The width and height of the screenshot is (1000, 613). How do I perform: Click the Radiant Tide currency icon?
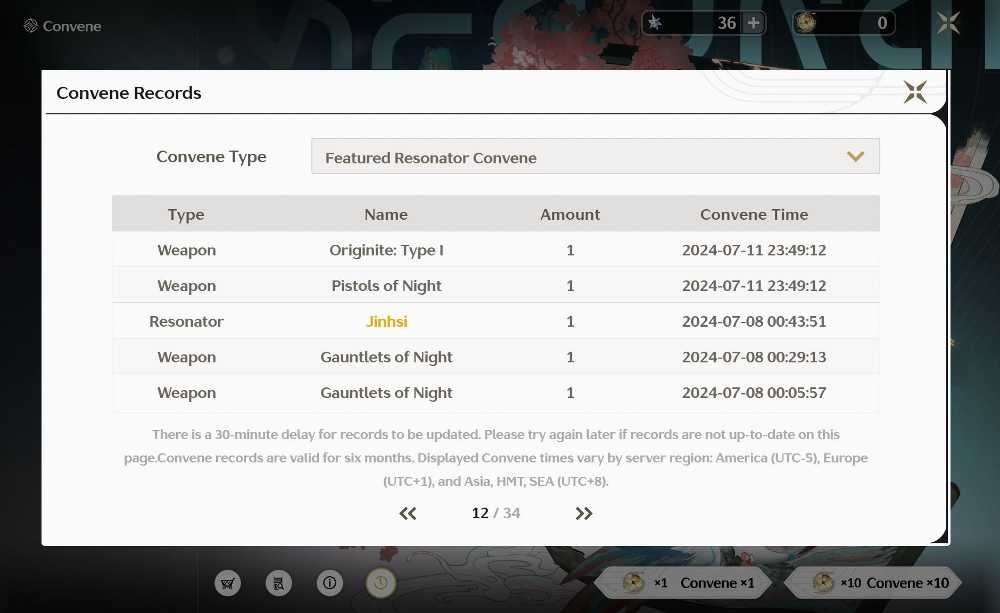[x=805, y=23]
